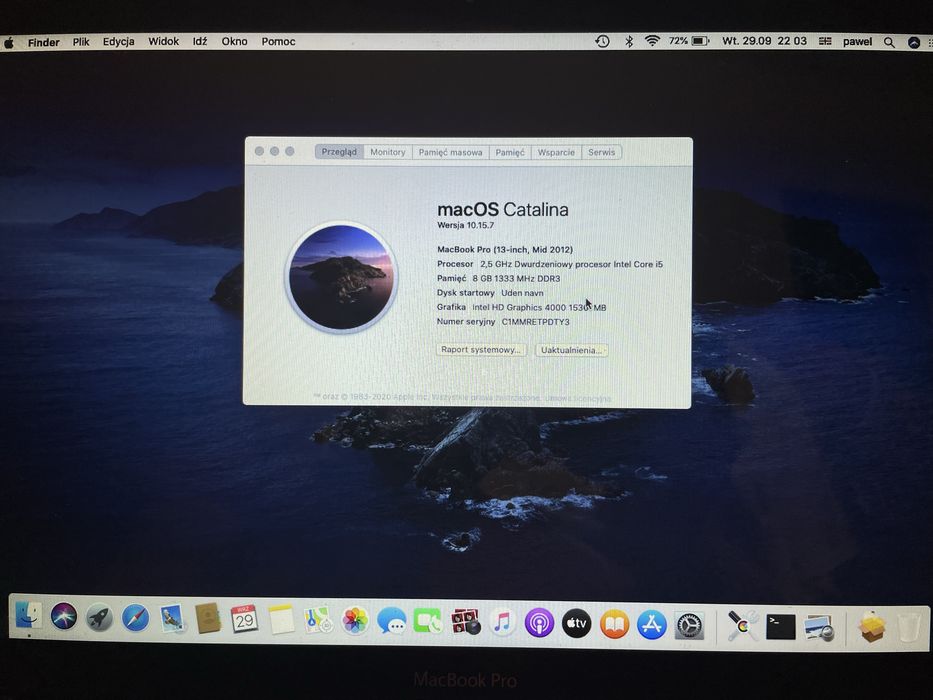Open Calendar icon showing 29
Screen dimensions: 933x700
pos(244,619)
